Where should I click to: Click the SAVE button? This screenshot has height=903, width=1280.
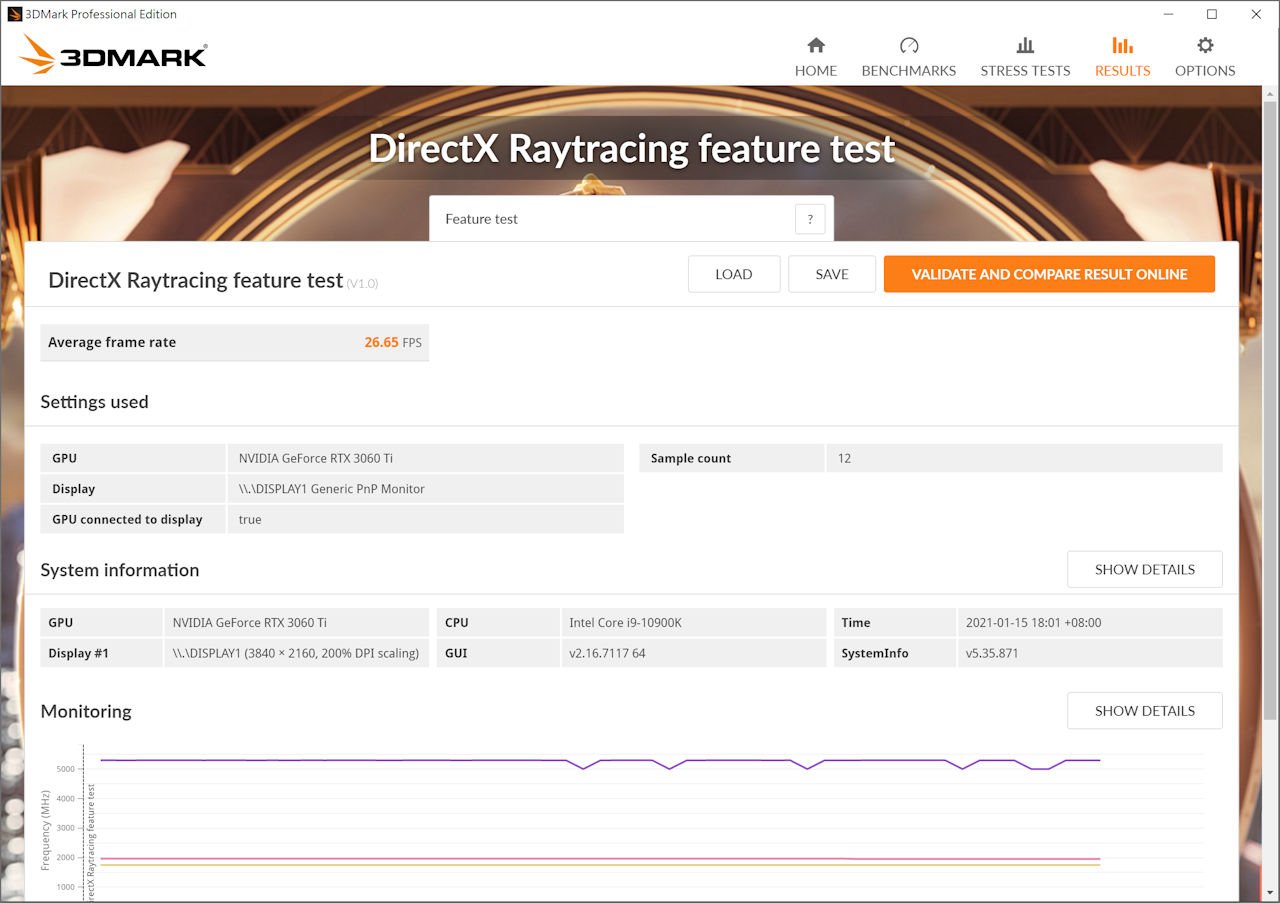tap(832, 274)
